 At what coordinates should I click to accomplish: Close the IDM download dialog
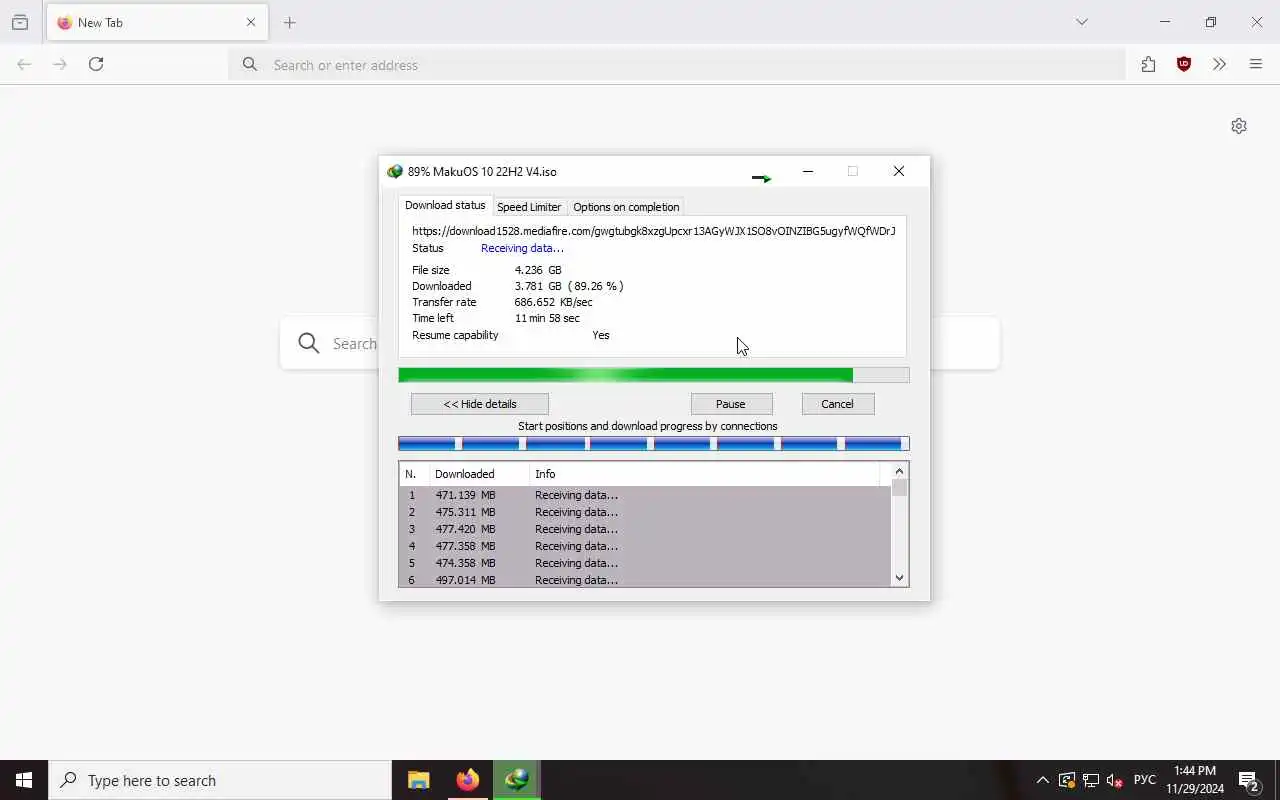point(899,171)
